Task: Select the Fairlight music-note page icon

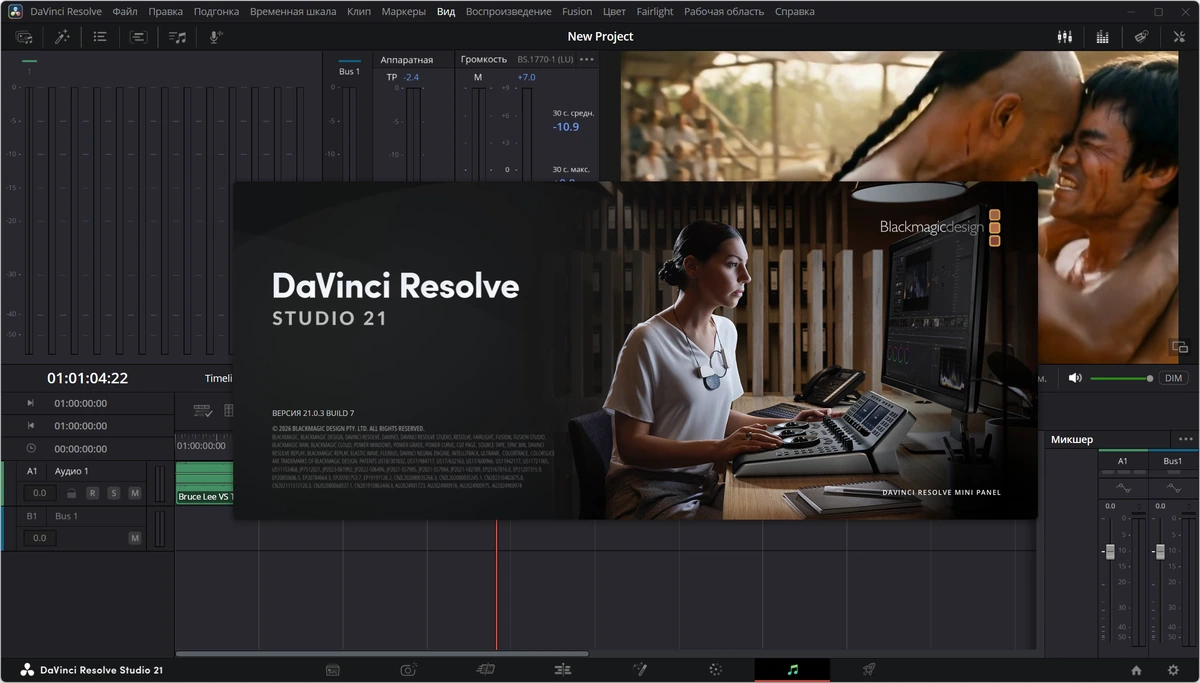Action: click(792, 669)
